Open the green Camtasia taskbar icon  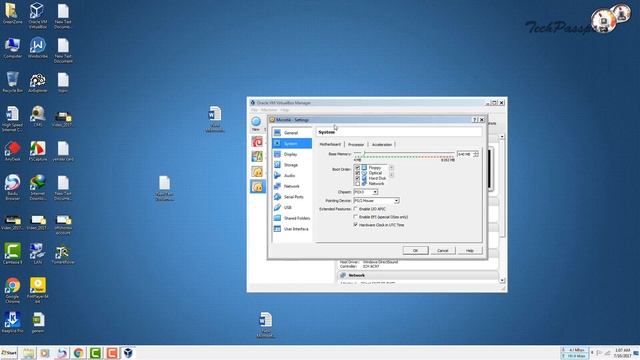click(95, 353)
